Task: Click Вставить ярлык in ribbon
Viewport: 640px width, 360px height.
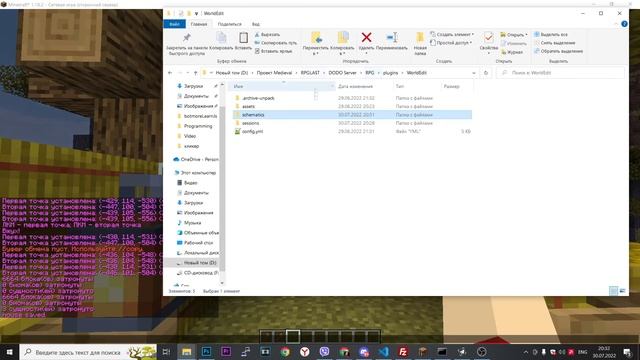Action: 273,51
